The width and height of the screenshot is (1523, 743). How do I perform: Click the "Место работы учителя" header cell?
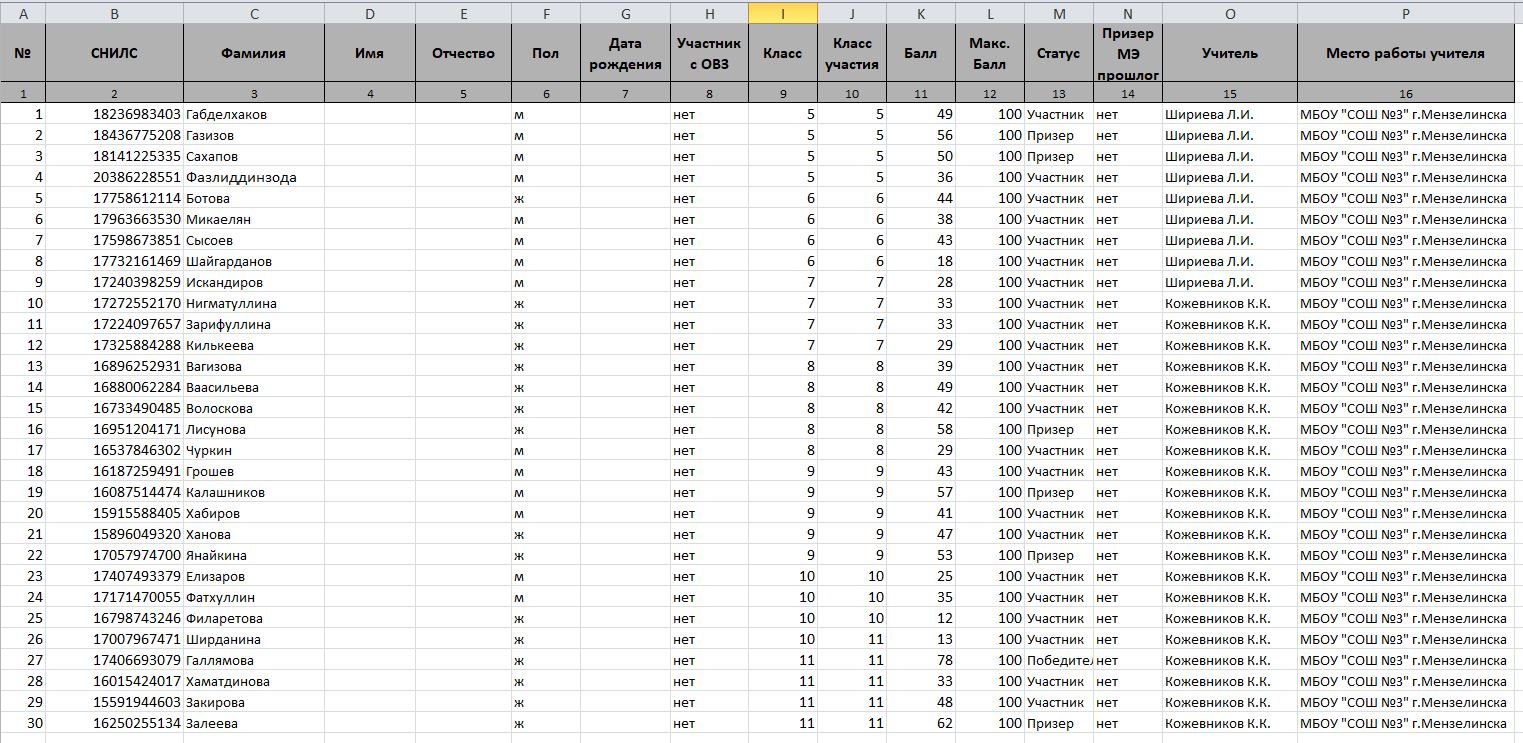pyautogui.click(x=1405, y=54)
